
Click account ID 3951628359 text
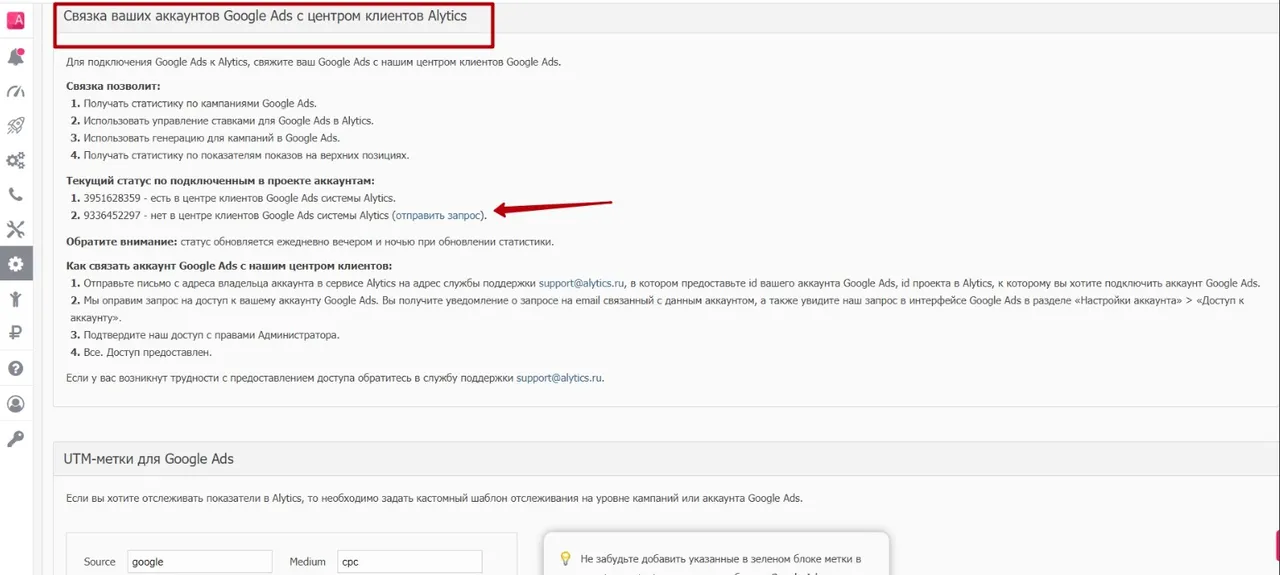click(112, 198)
